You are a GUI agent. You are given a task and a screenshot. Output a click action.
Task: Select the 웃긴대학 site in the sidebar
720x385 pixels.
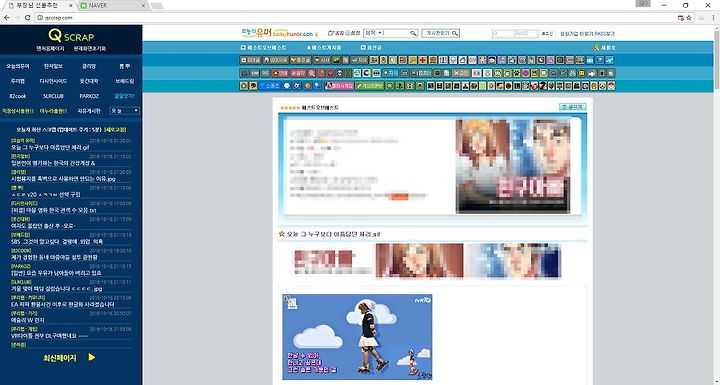tap(89, 81)
